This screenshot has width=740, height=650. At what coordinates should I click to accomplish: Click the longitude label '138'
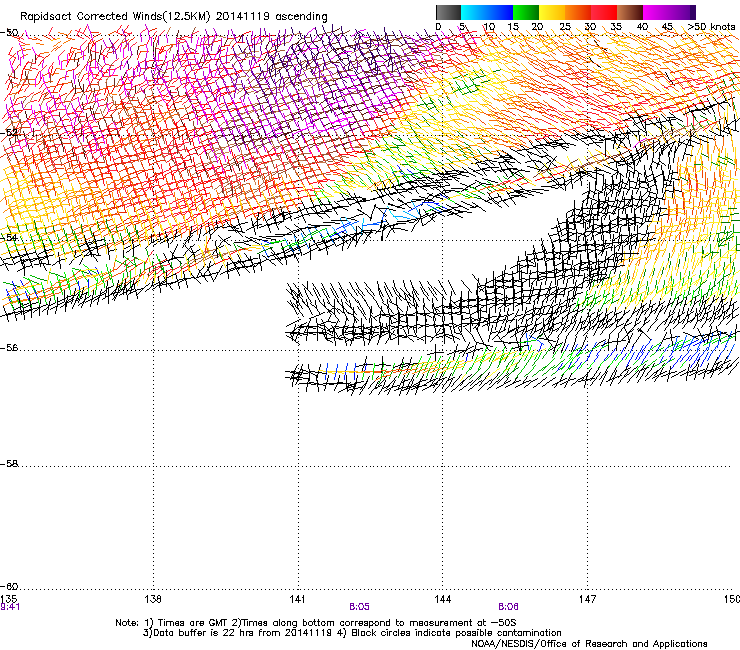pos(153,599)
